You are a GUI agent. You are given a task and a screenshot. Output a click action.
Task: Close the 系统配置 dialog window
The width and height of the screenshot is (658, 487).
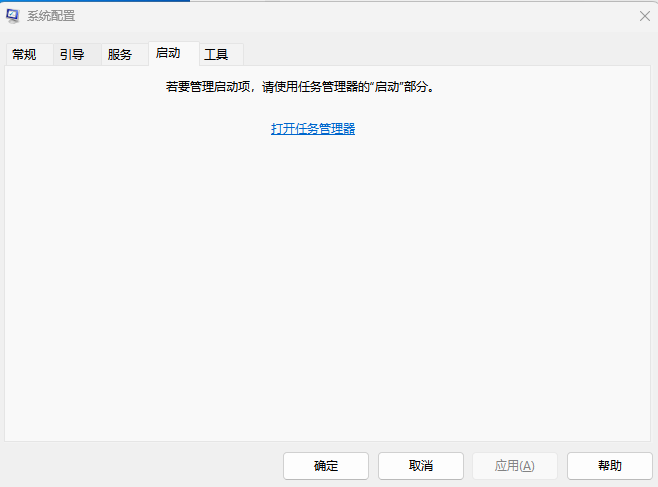click(x=644, y=16)
